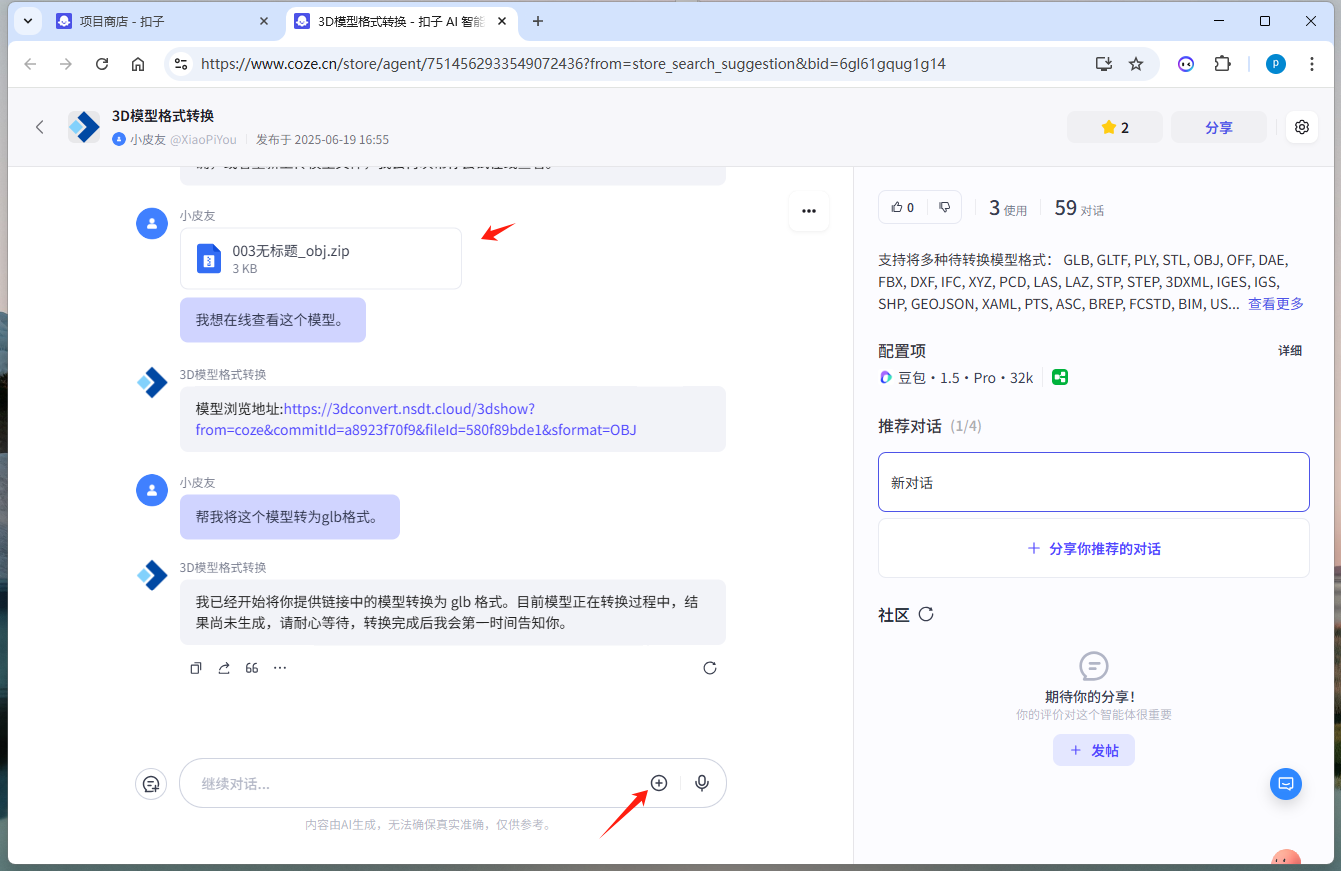This screenshot has width=1341, height=871.
Task: Reload the current page
Action: click(x=102, y=64)
